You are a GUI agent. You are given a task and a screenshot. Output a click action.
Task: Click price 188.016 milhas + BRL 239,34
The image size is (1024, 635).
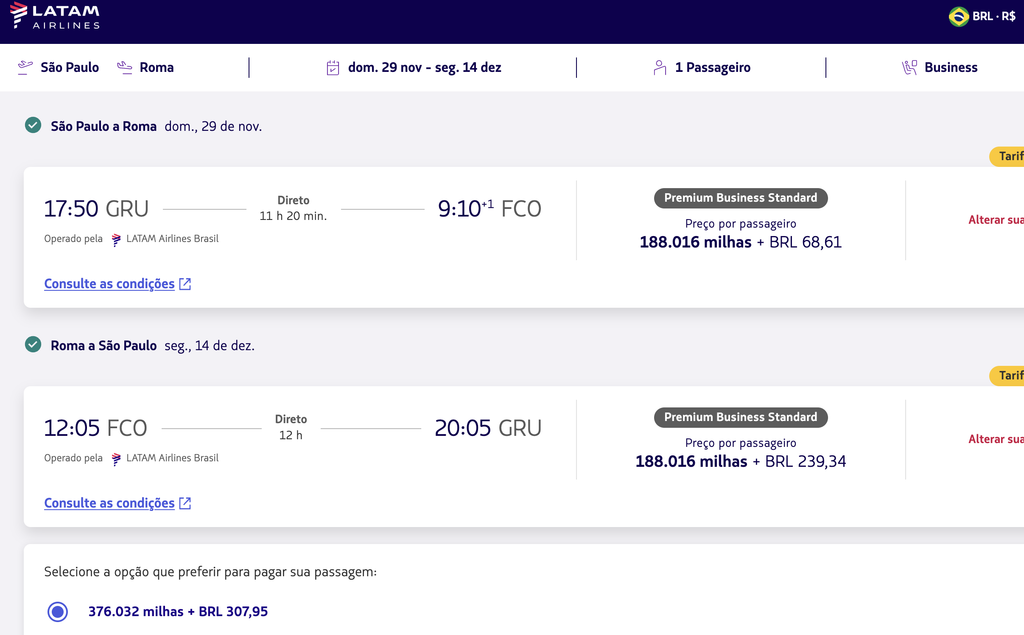[741, 462]
